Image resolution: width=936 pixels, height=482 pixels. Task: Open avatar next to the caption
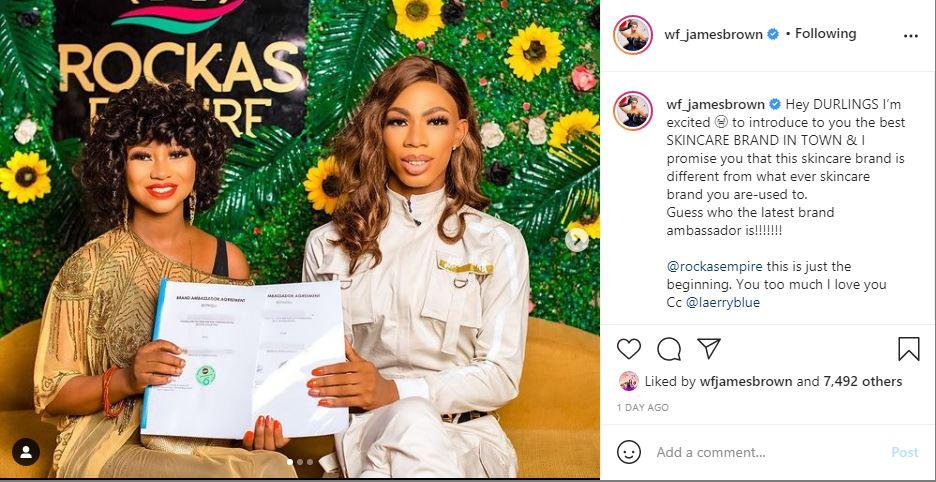point(633,111)
